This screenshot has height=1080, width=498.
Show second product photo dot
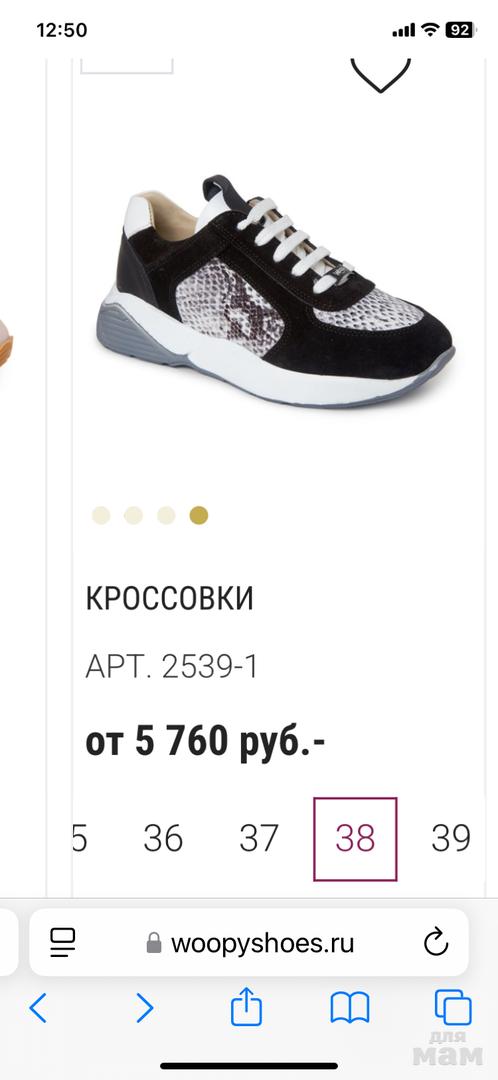(x=134, y=515)
